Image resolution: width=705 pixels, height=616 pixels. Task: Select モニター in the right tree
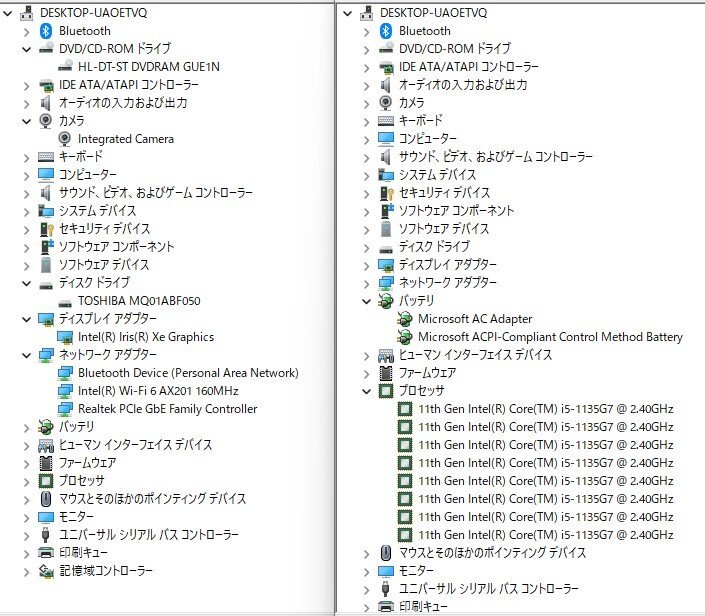pyautogui.click(x=416, y=571)
